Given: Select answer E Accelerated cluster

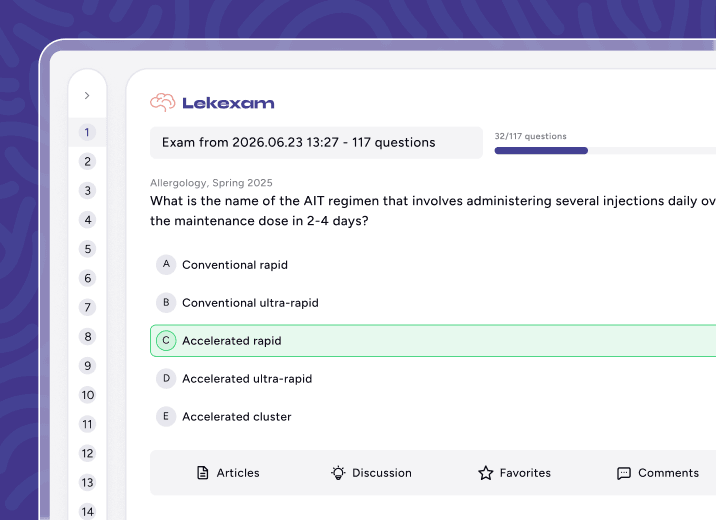Looking at the screenshot, I should click(433, 416).
